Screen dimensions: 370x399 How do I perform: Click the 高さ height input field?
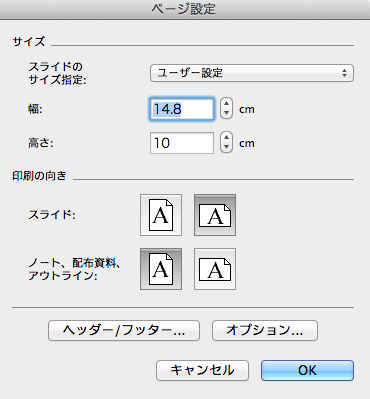pyautogui.click(x=182, y=143)
